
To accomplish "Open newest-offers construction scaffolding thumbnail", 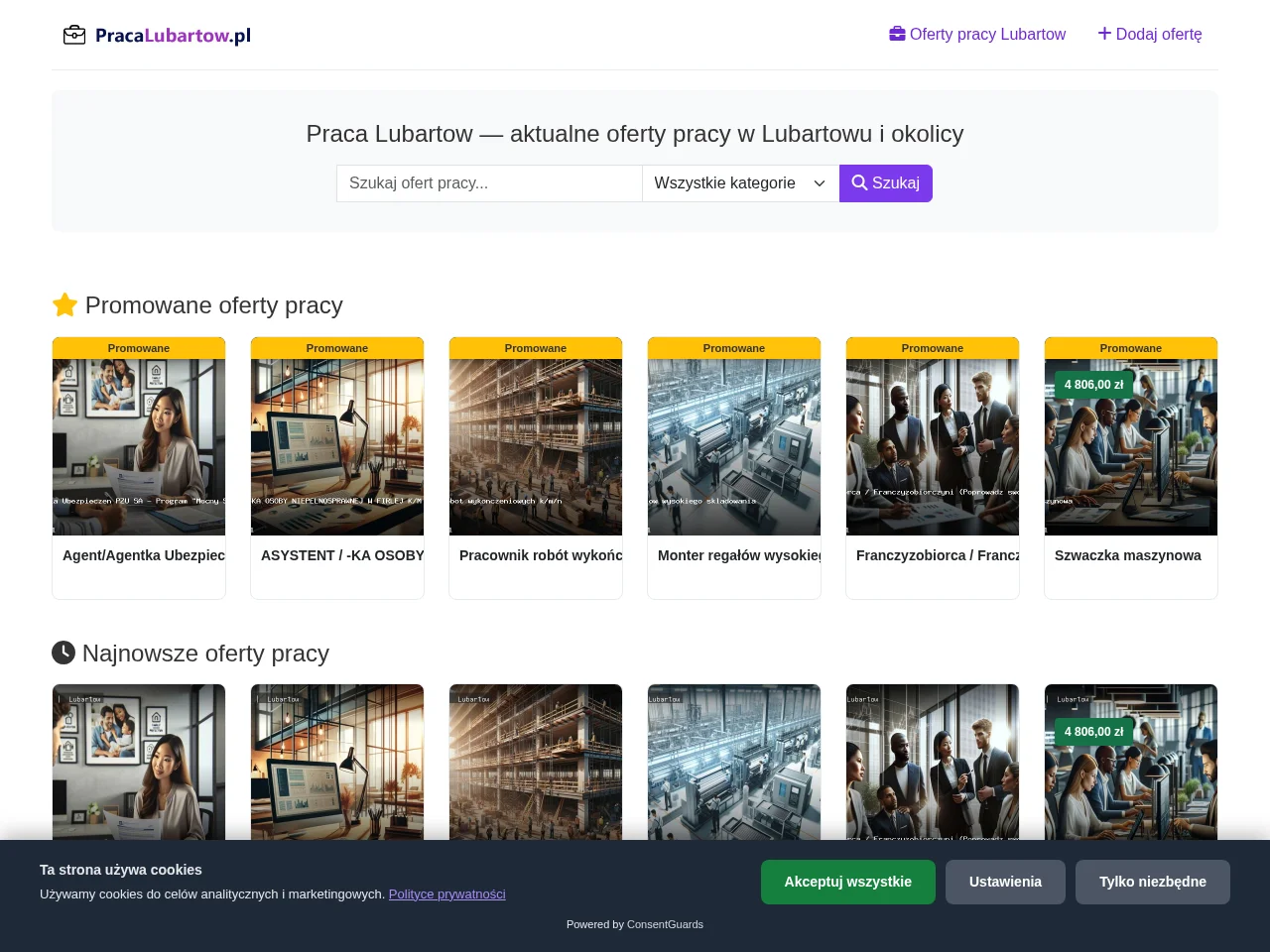I will click(x=536, y=762).
